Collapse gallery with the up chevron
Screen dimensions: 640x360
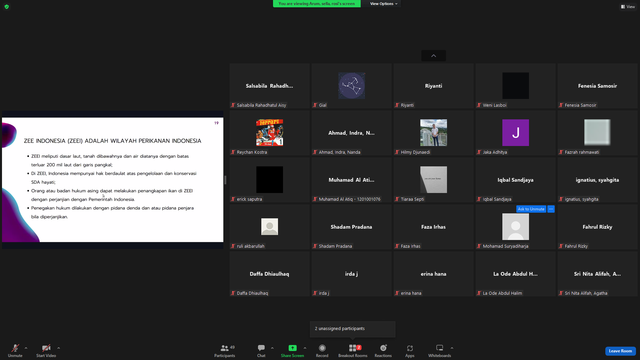point(433,56)
